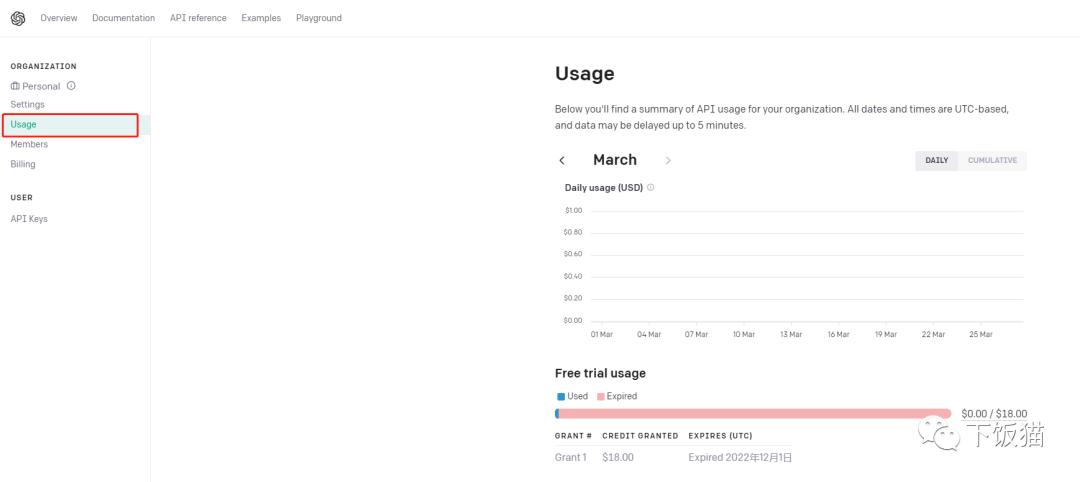The image size is (1080, 482).
Task: Go to previous month with left chevron
Action: [562, 160]
